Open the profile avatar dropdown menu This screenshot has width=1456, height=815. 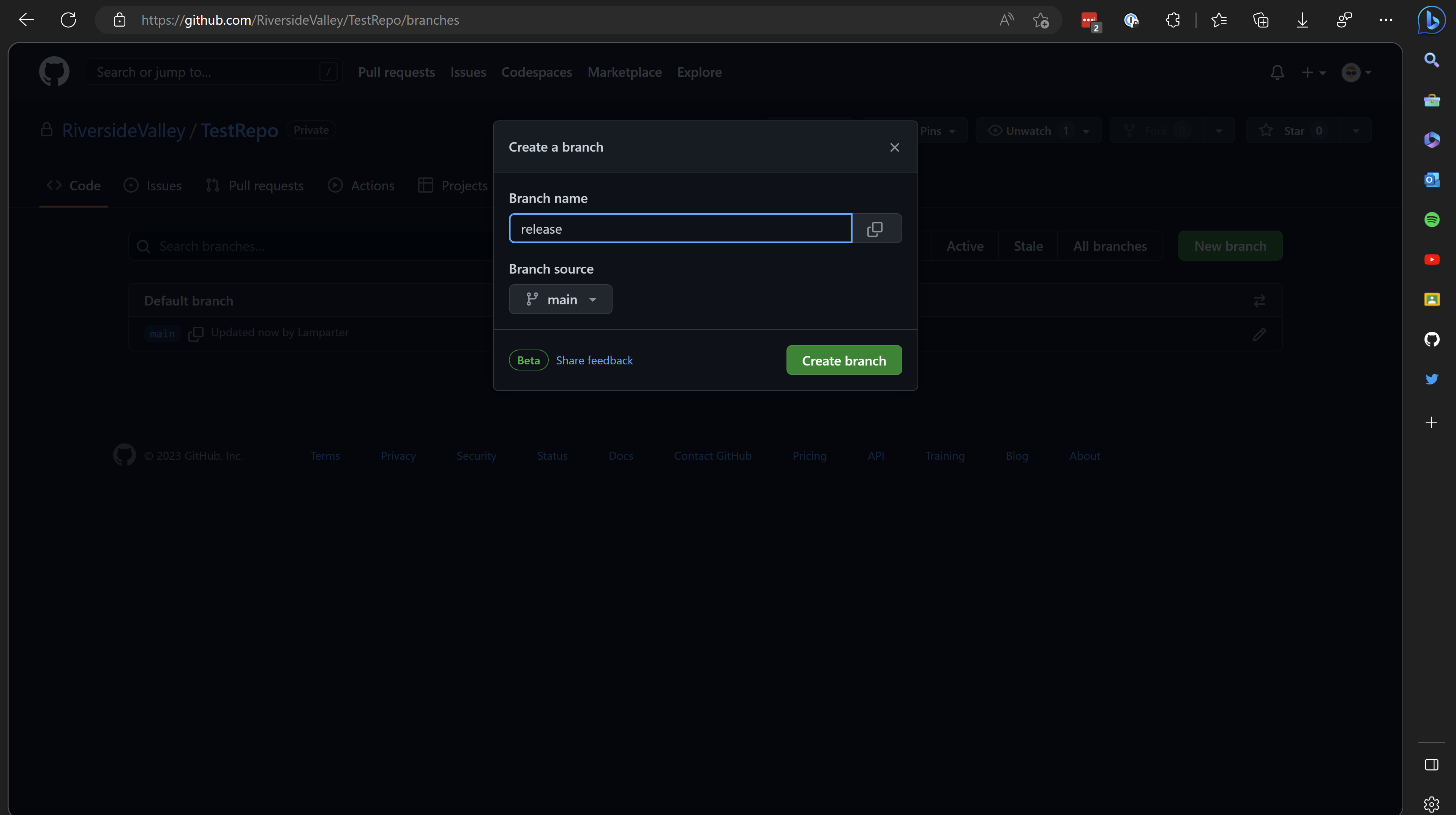pyautogui.click(x=1357, y=73)
